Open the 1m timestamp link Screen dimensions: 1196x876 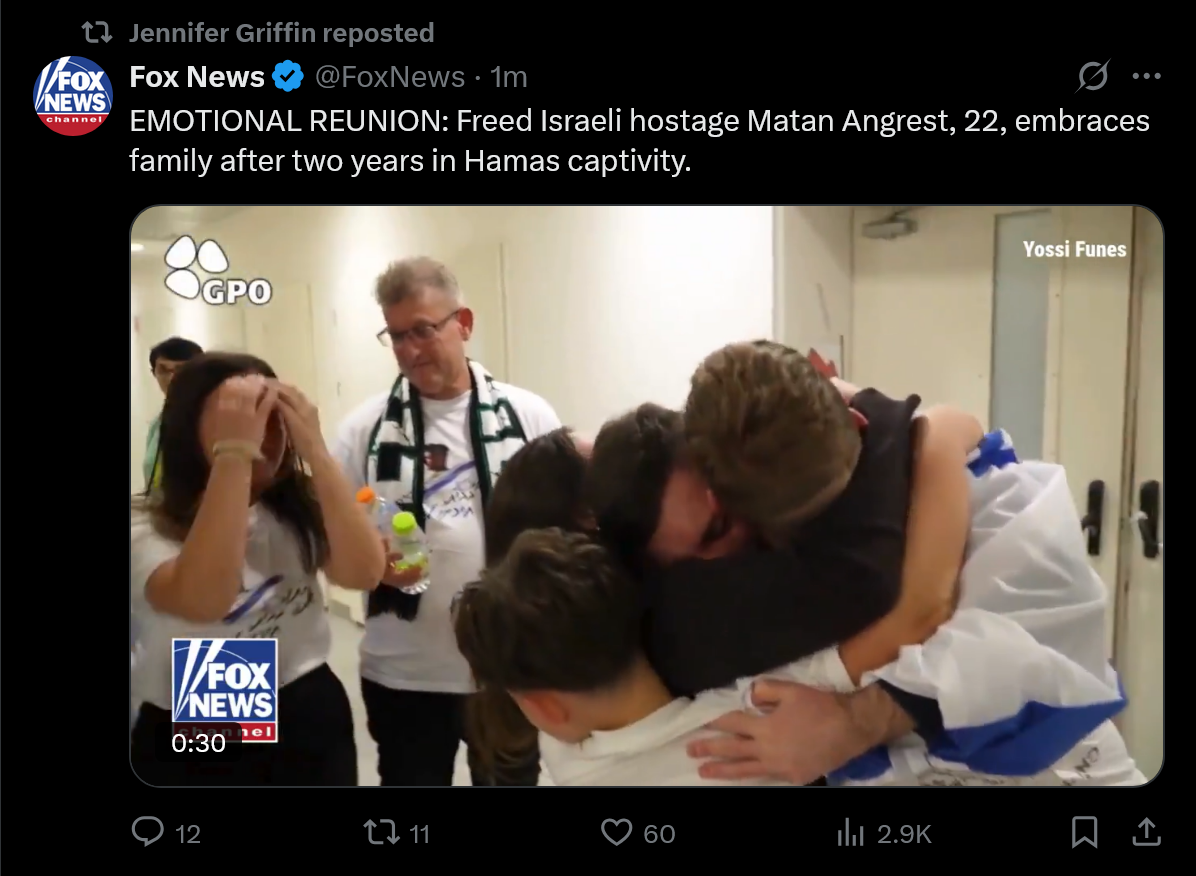point(509,76)
